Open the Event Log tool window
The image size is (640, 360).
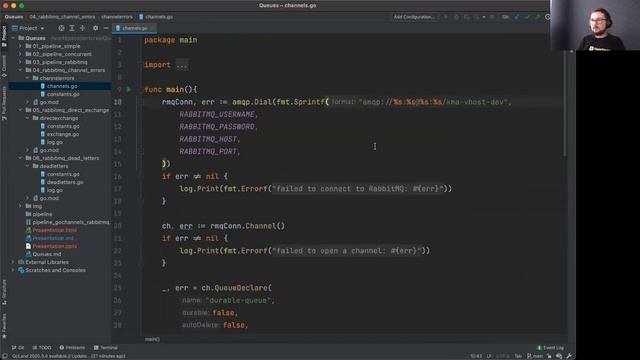point(550,348)
